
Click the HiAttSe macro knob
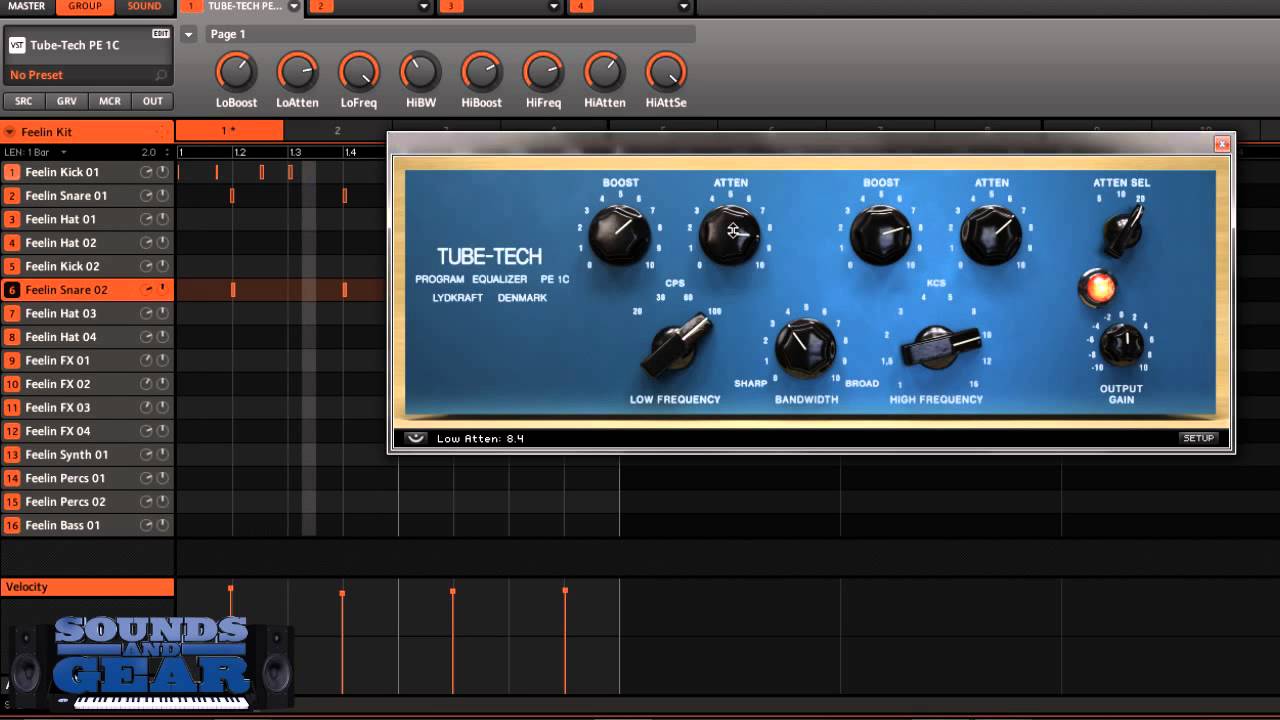pos(665,72)
